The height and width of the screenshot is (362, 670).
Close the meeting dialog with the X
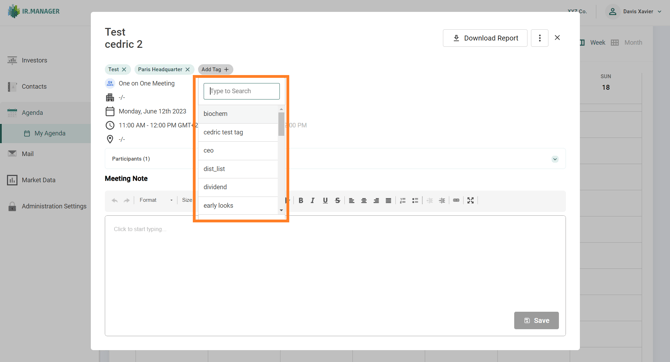coord(557,38)
